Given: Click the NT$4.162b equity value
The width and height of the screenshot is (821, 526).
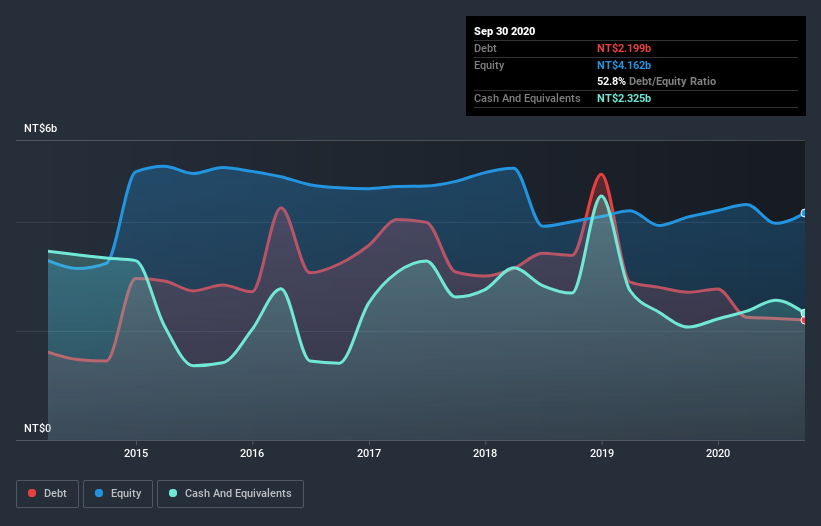Looking at the screenshot, I should 624,65.
